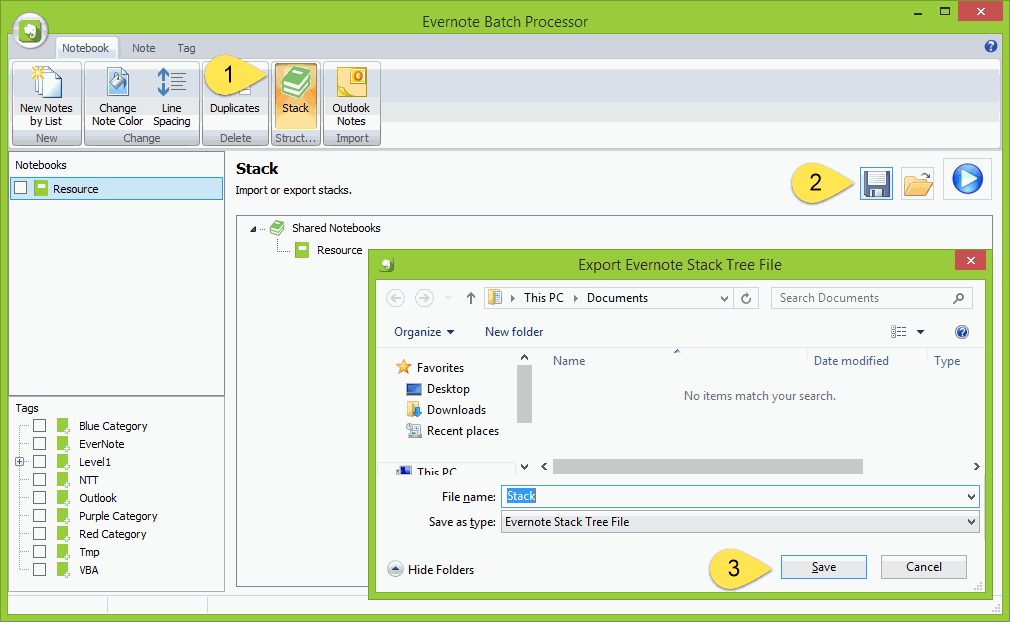Check the Outlook tag checkbox
1010x622 pixels.
click(39, 498)
